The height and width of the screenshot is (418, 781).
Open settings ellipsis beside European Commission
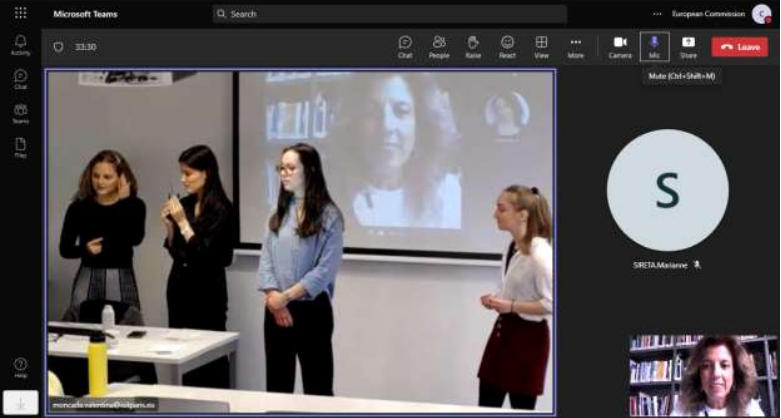pos(657,14)
